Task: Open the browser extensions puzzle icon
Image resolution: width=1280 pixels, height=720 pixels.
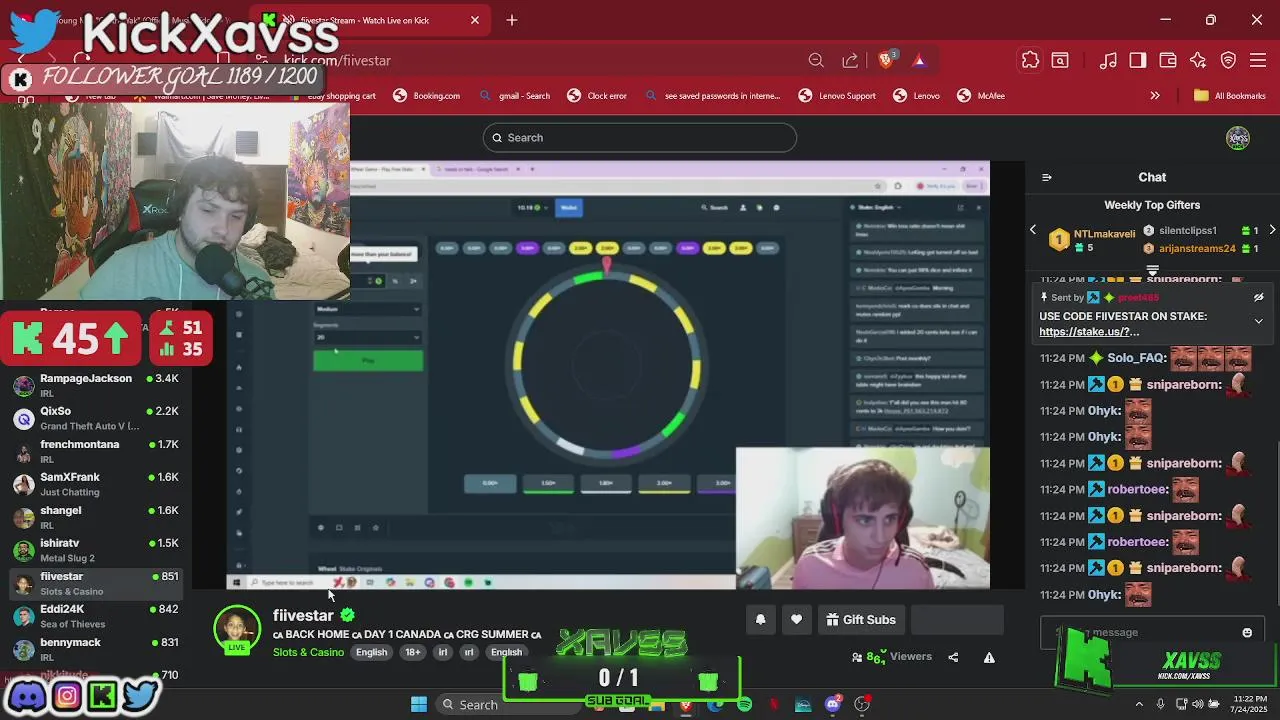Action: point(1030,61)
